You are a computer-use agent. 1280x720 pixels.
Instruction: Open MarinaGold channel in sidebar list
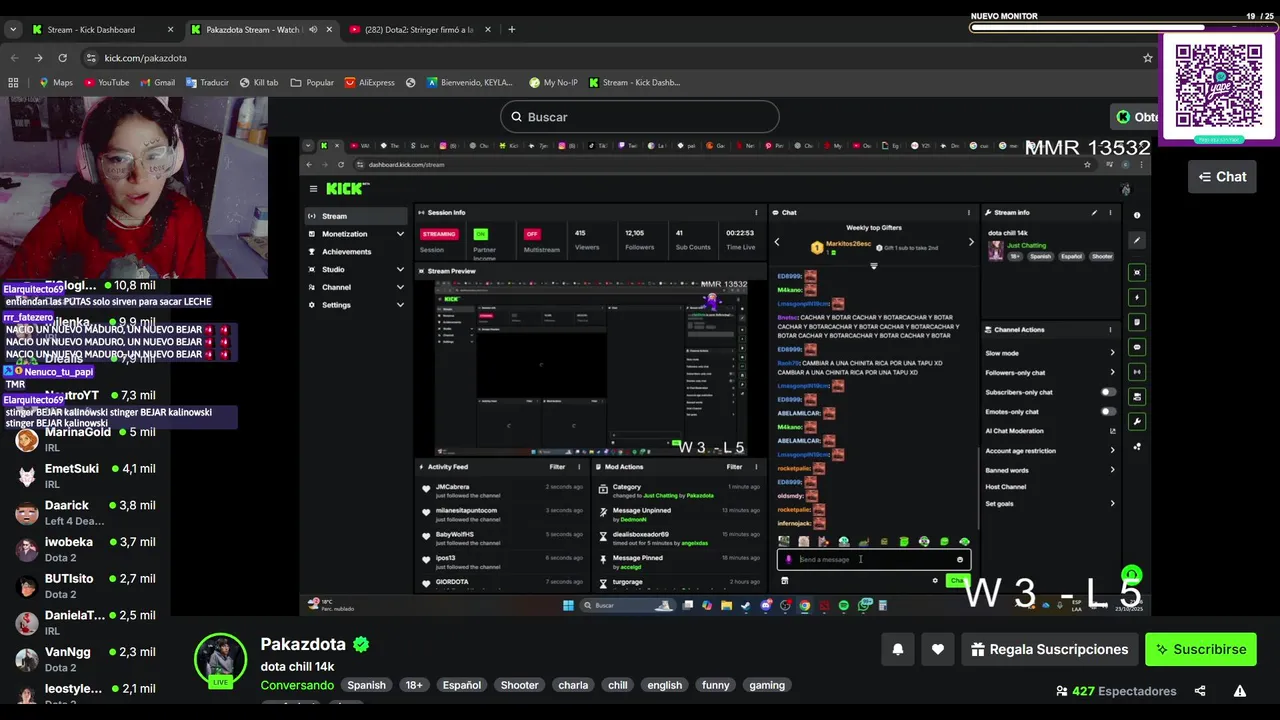coord(85,439)
